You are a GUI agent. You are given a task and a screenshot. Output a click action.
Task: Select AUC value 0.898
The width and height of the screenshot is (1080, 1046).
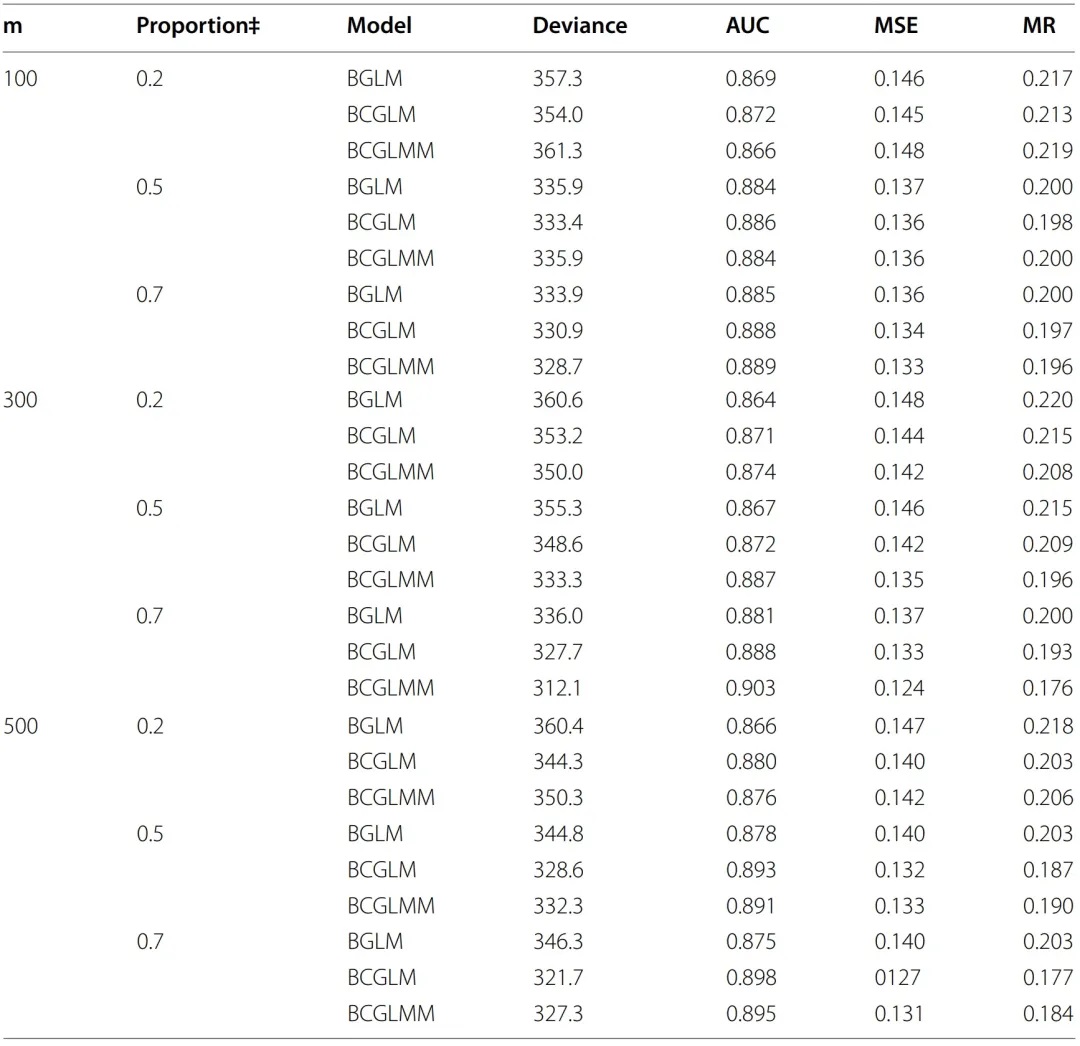pos(751,977)
